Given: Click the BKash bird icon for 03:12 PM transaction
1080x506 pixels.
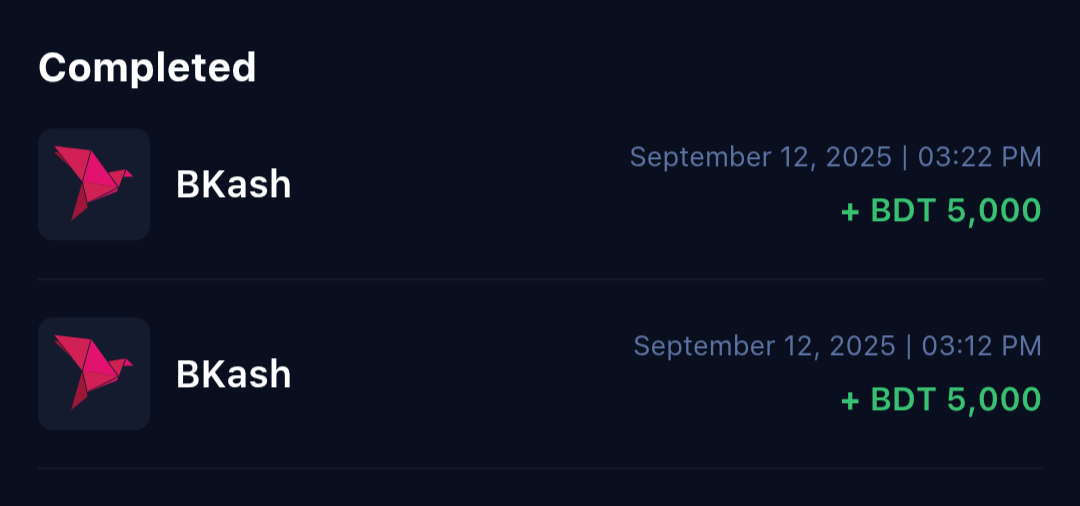Looking at the screenshot, I should coord(93,373).
